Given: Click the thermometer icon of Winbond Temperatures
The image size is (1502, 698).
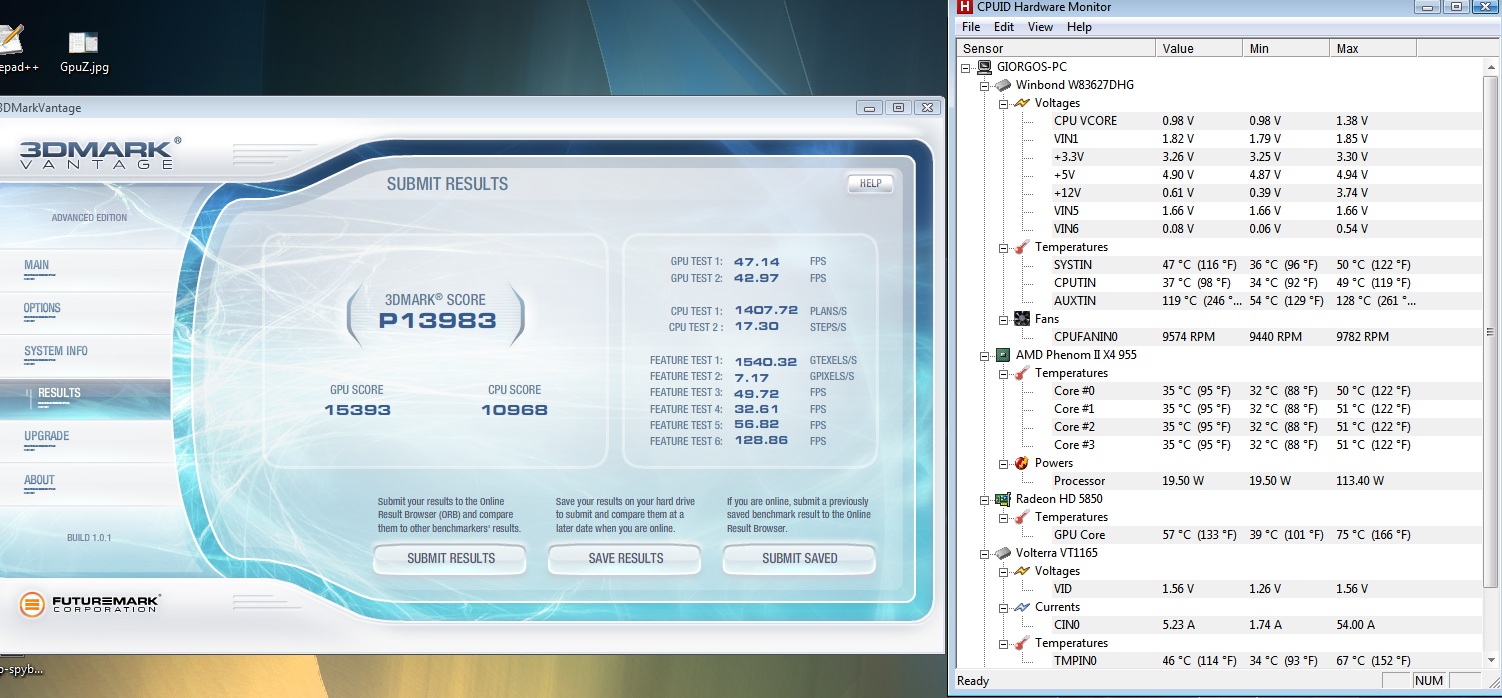Looking at the screenshot, I should point(1022,247).
